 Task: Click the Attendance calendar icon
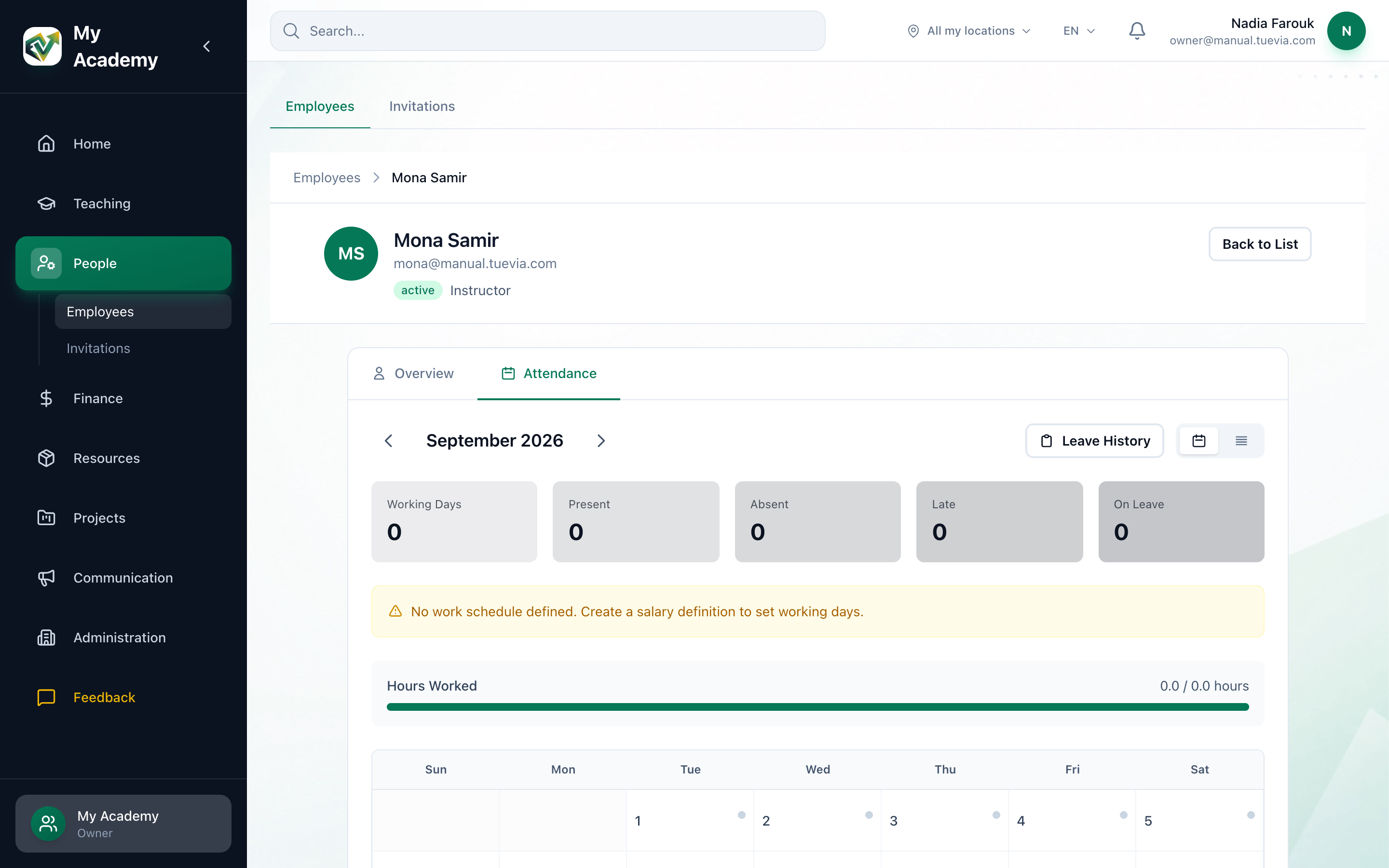pos(508,374)
